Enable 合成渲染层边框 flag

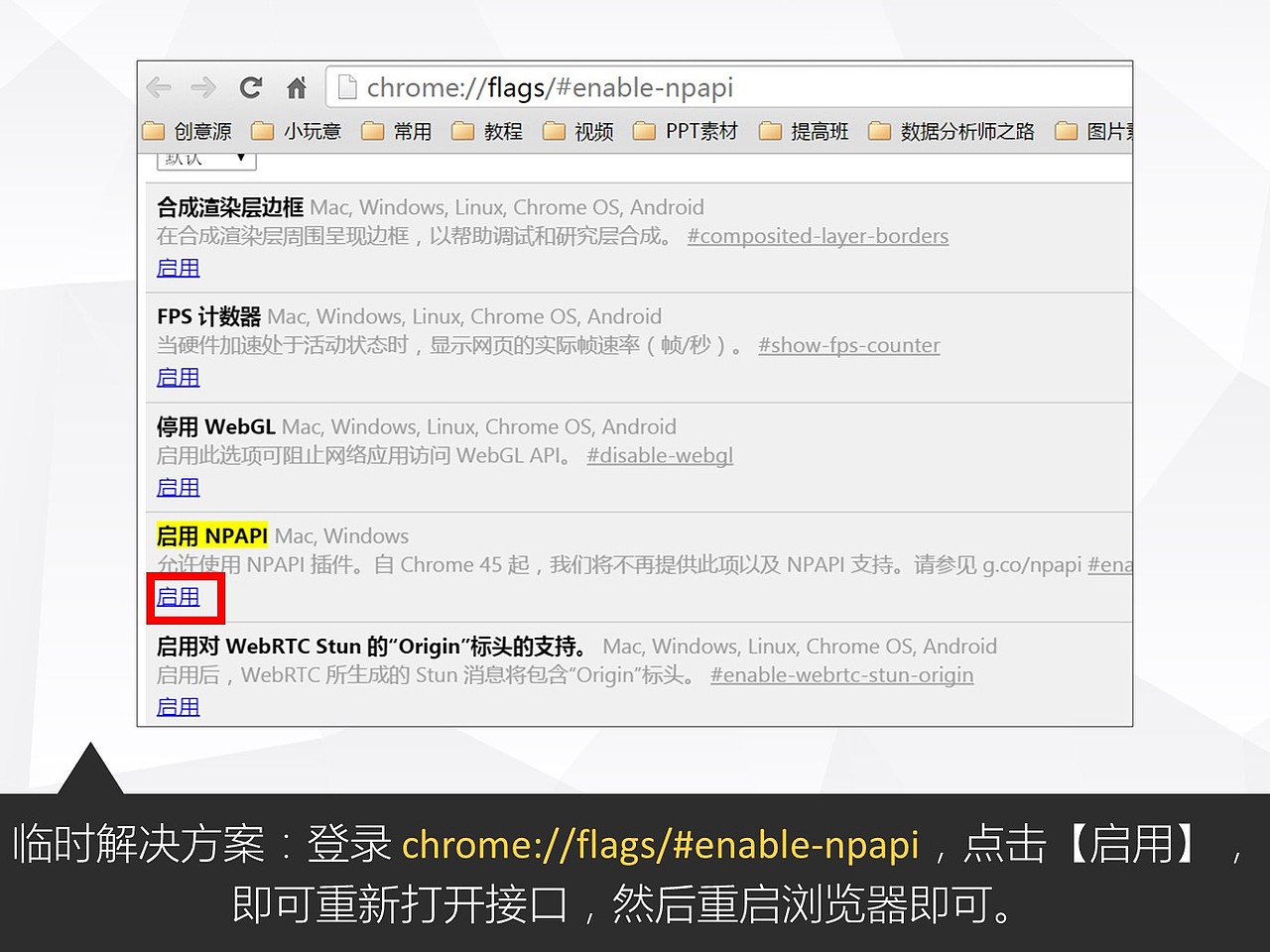click(179, 268)
